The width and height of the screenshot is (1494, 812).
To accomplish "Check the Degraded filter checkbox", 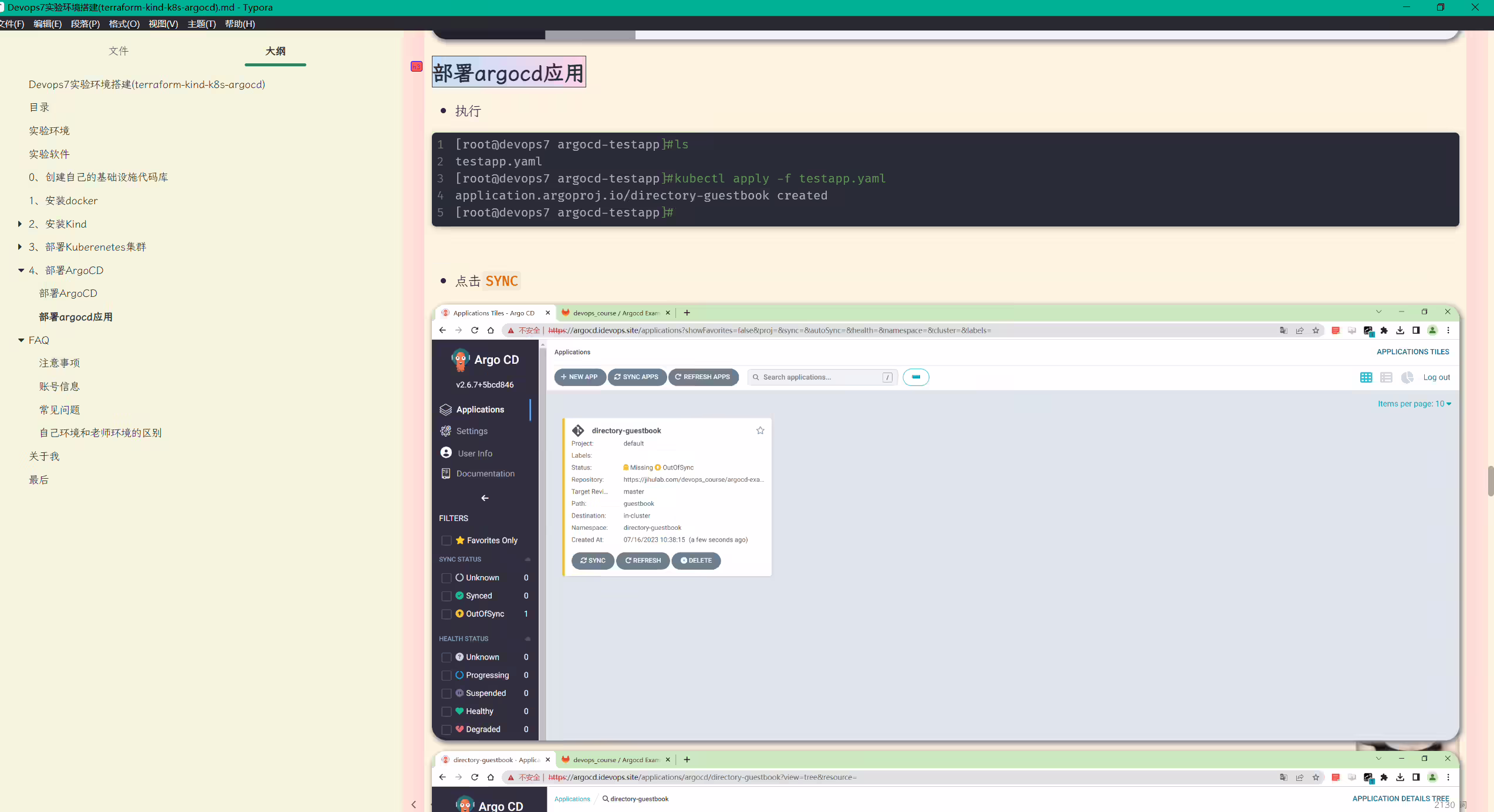I will coord(447,730).
